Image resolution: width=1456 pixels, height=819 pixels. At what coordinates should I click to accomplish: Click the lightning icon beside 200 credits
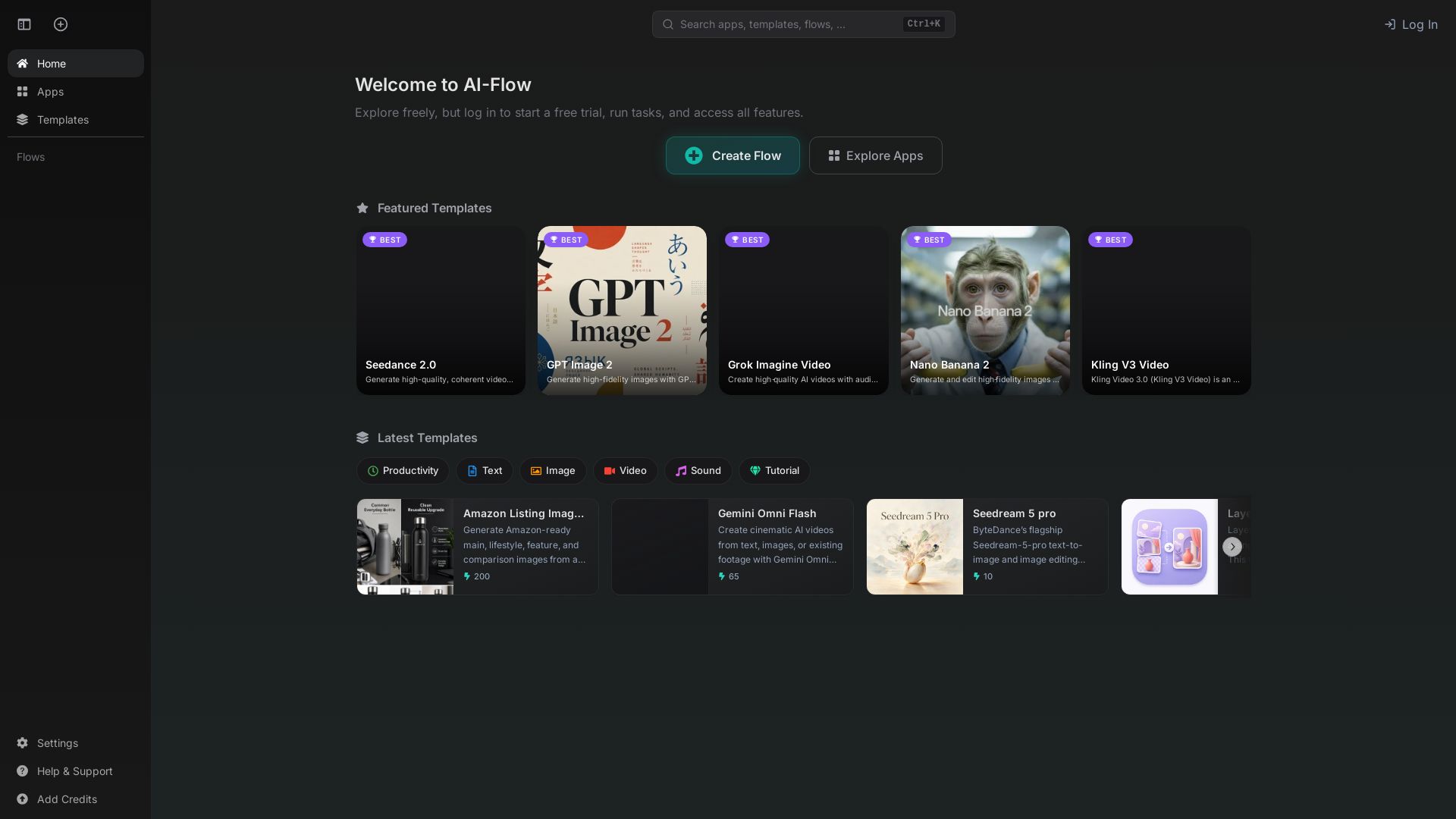[467, 576]
